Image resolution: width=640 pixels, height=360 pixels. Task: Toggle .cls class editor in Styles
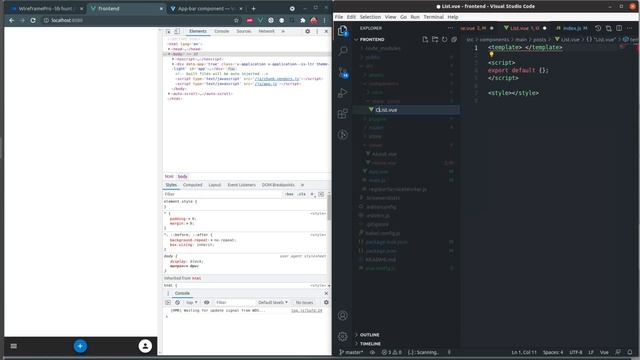tap(301, 194)
